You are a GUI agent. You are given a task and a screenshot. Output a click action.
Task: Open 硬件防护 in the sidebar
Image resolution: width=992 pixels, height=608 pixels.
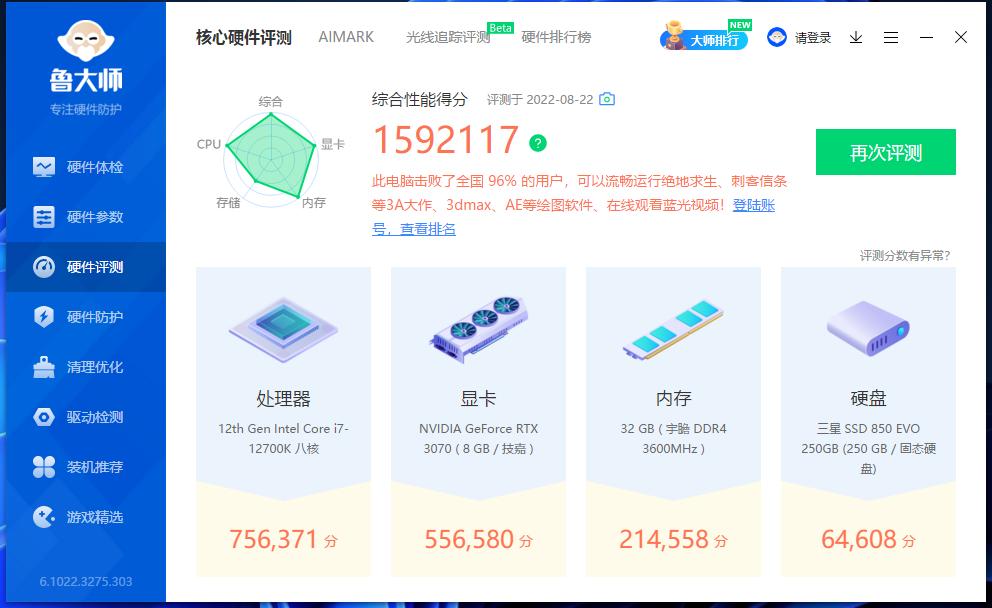click(x=86, y=317)
